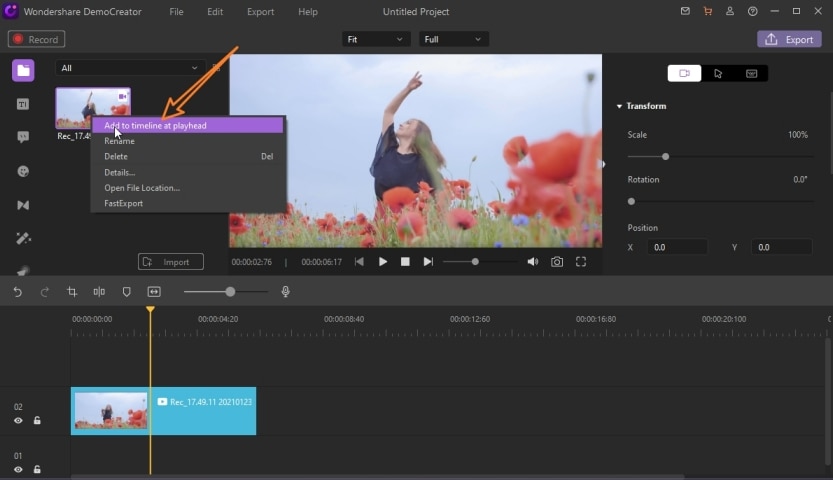This screenshot has height=480, width=833.
Task: Click the purple Export button
Action: [789, 39]
